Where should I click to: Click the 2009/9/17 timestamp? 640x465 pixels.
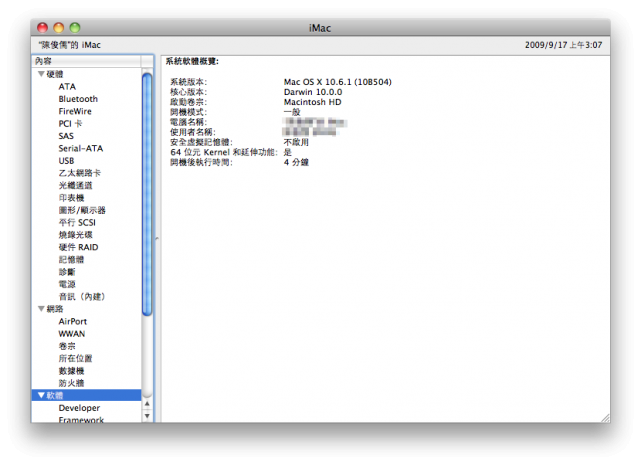tap(563, 45)
